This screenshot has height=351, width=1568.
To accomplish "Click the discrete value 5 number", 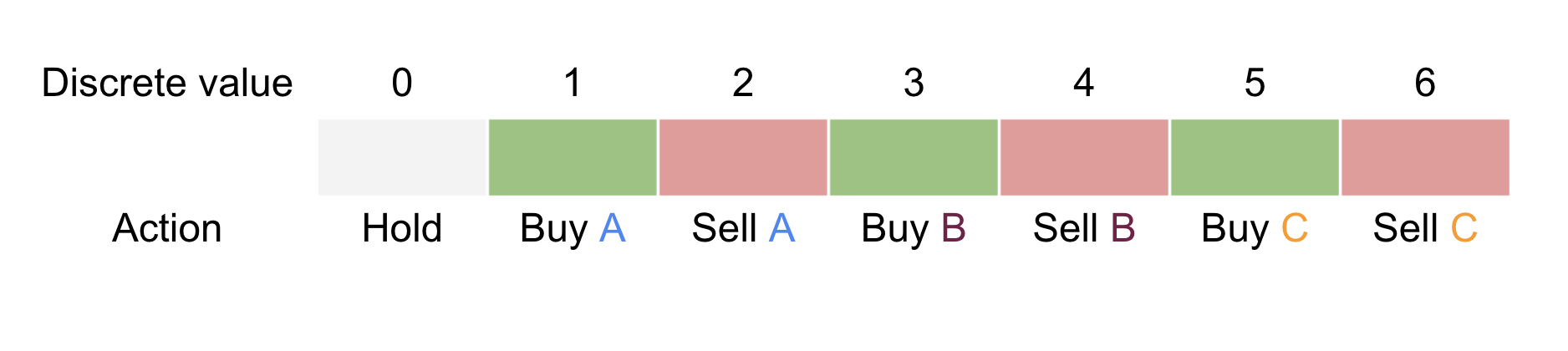I will [1255, 83].
